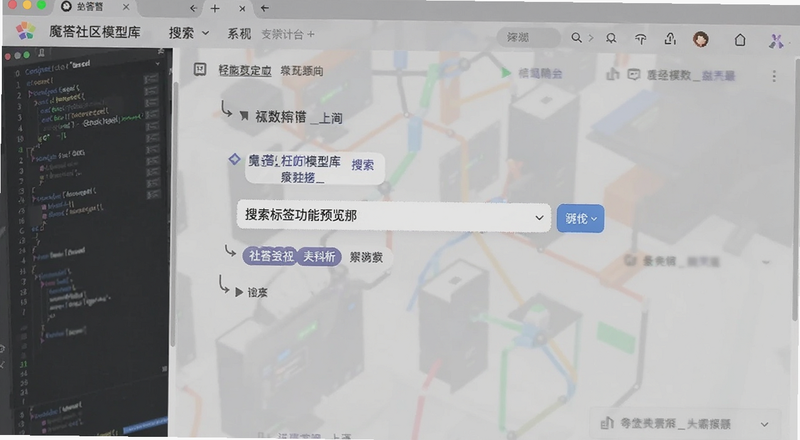Click the chevron inside the 搜索标签功能预览那 combo box
The width and height of the screenshot is (800, 440).
pos(539,218)
